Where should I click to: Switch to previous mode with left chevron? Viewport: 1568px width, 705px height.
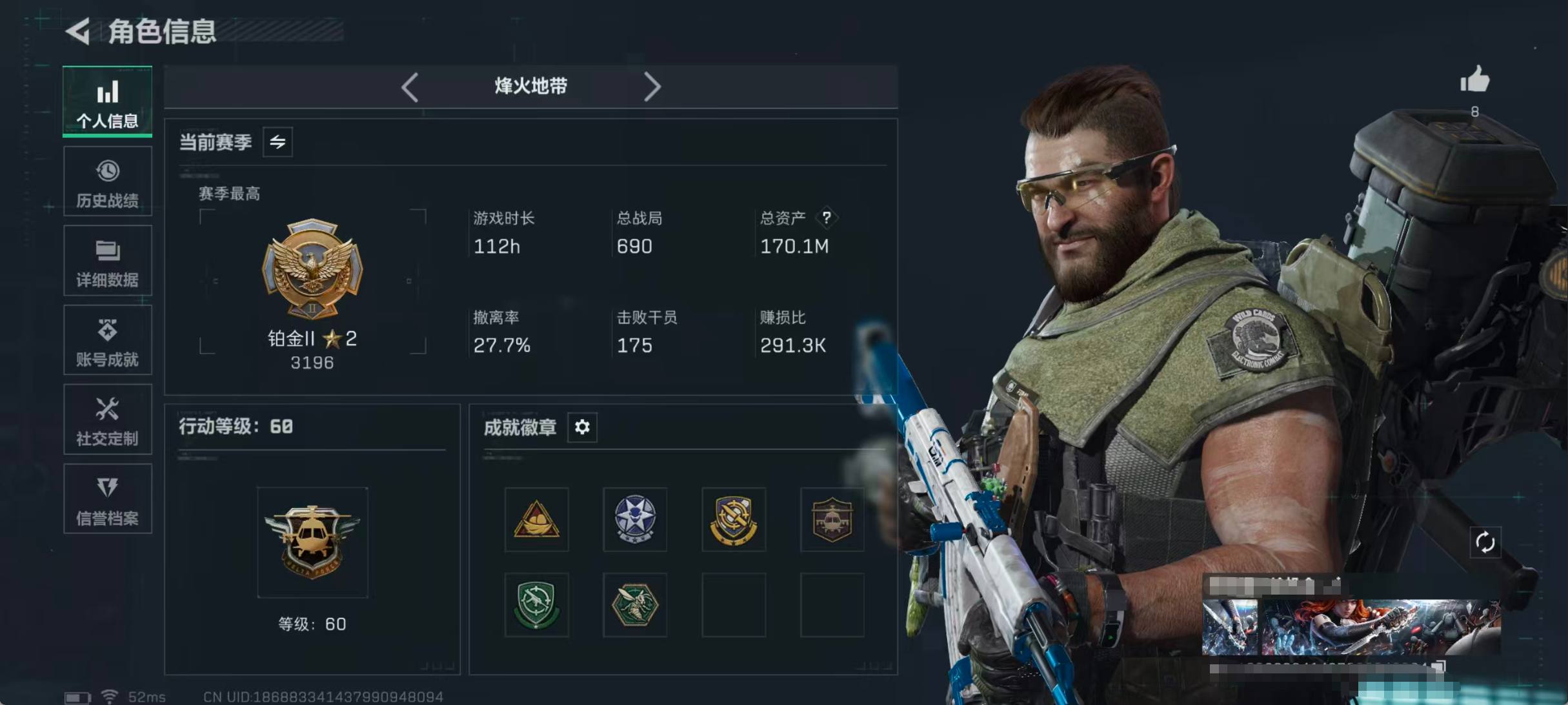point(410,87)
